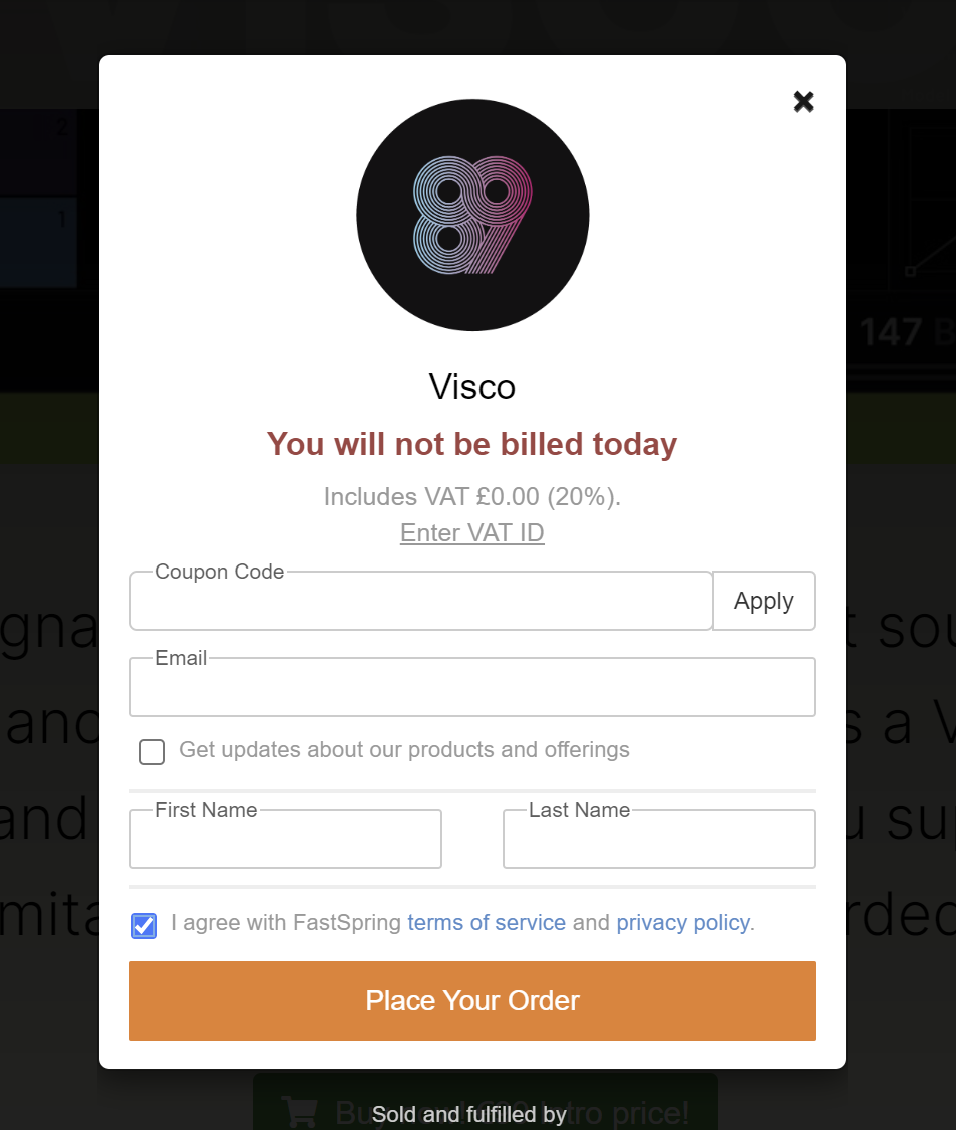This screenshot has width=956, height=1130.
Task: Close the checkout popup with the X icon
Action: 803,102
